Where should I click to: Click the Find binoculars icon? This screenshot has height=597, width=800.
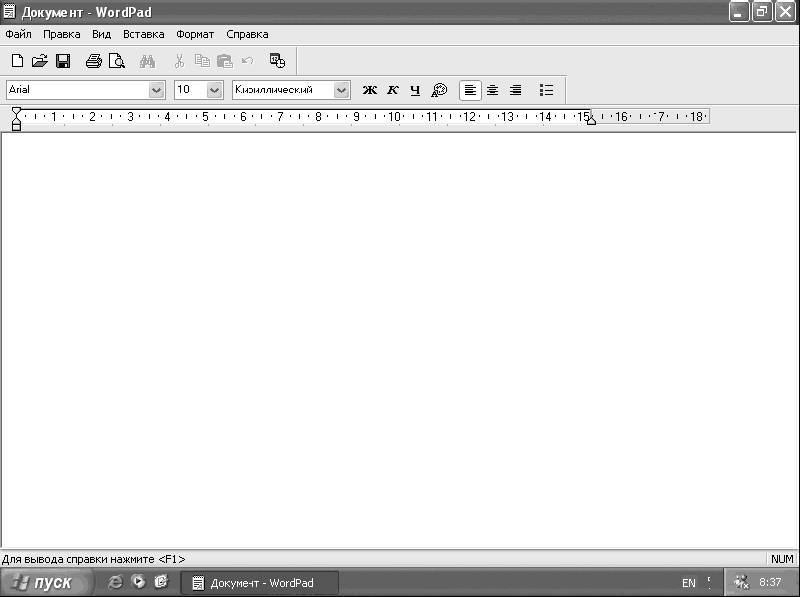click(x=147, y=61)
